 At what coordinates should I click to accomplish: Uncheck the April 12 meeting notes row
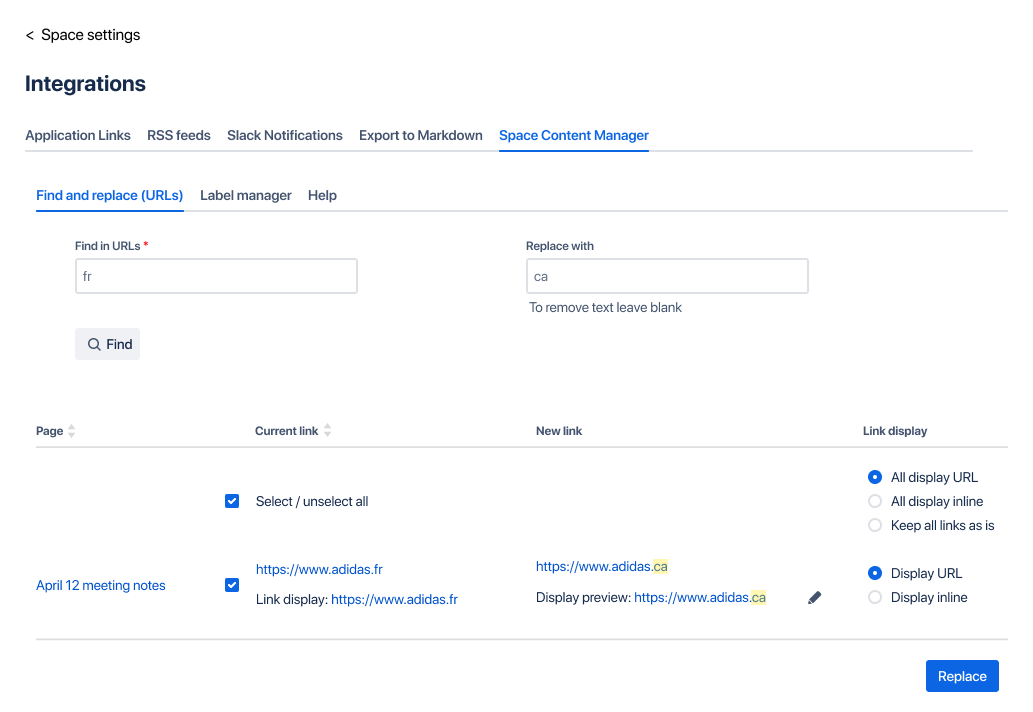[231, 585]
